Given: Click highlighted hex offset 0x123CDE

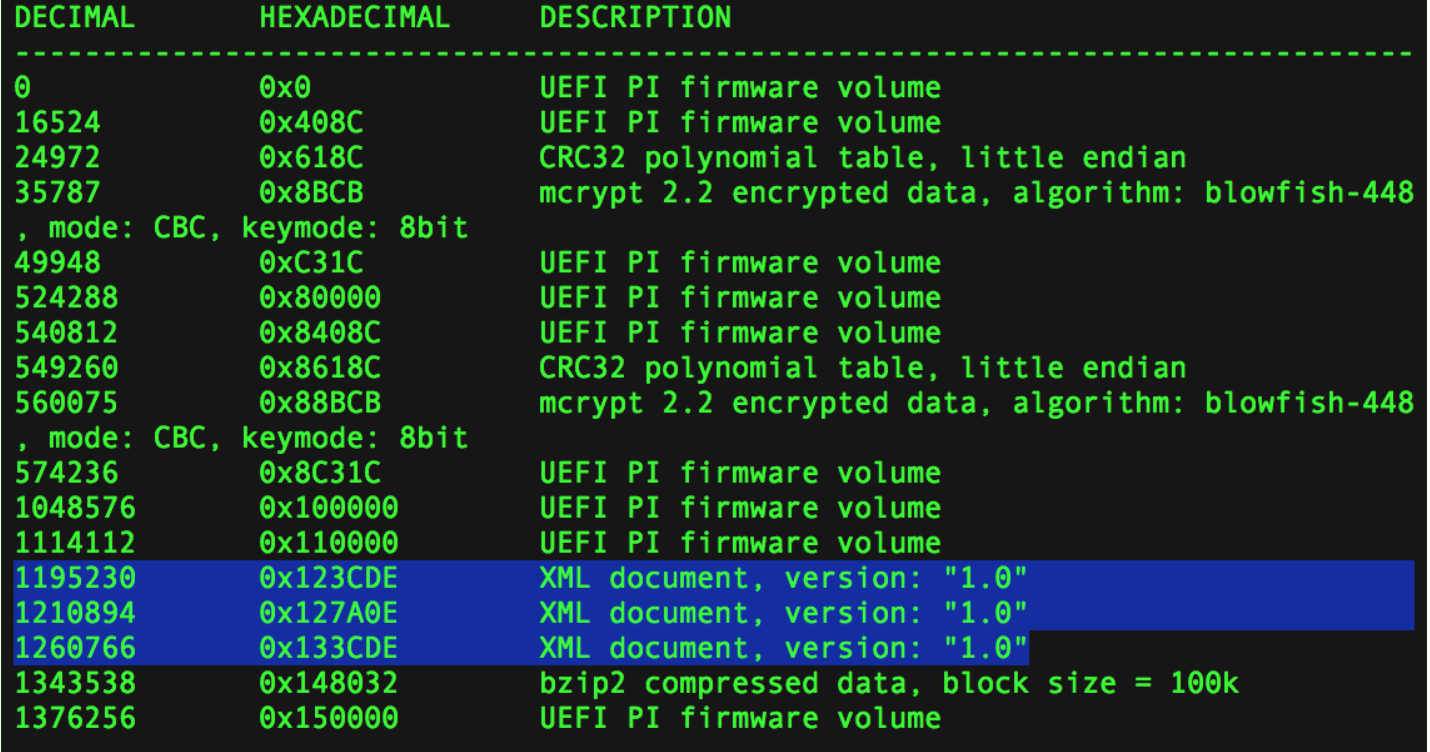Looking at the screenshot, I should coord(328,578).
